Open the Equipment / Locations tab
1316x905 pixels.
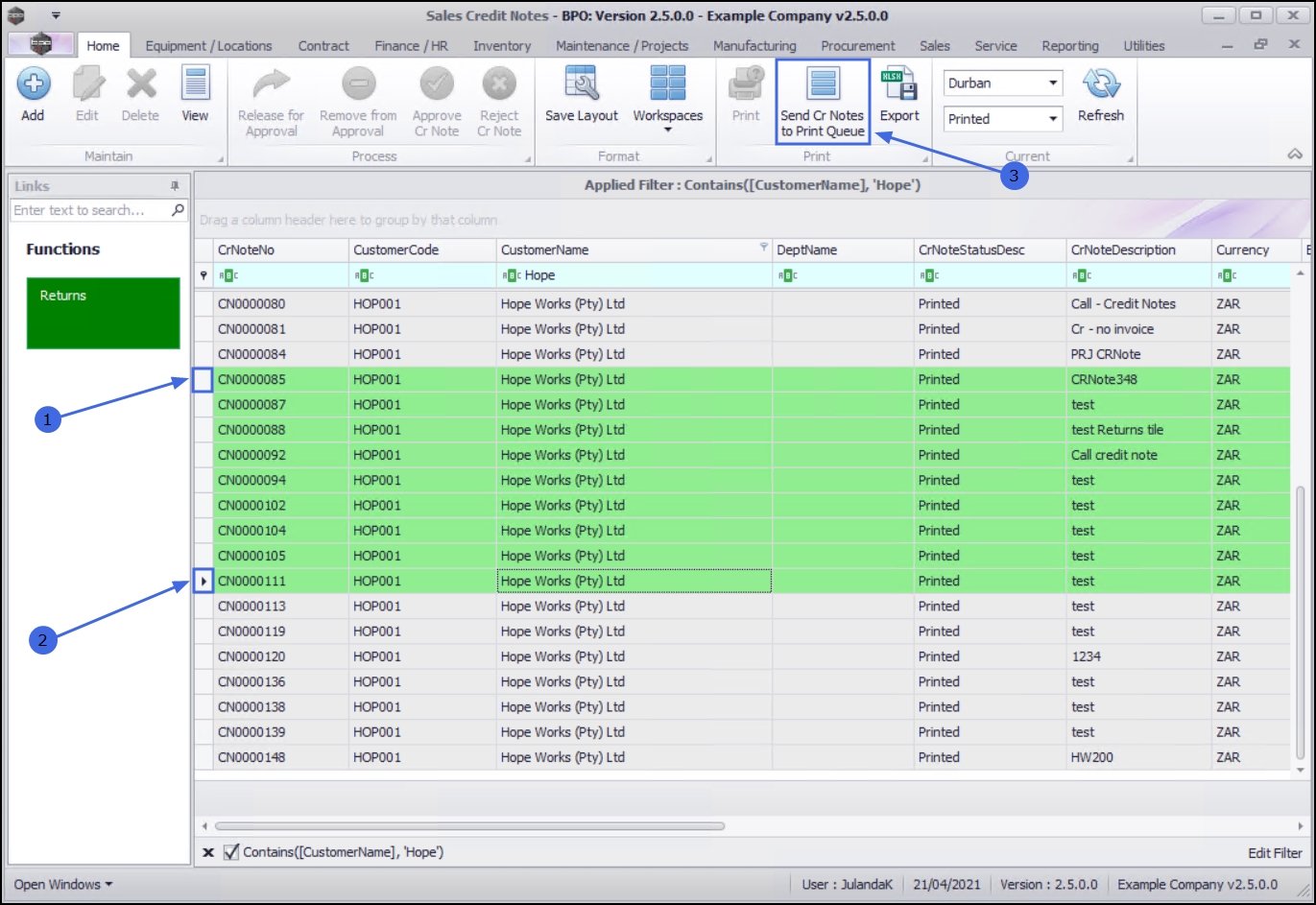(x=208, y=45)
